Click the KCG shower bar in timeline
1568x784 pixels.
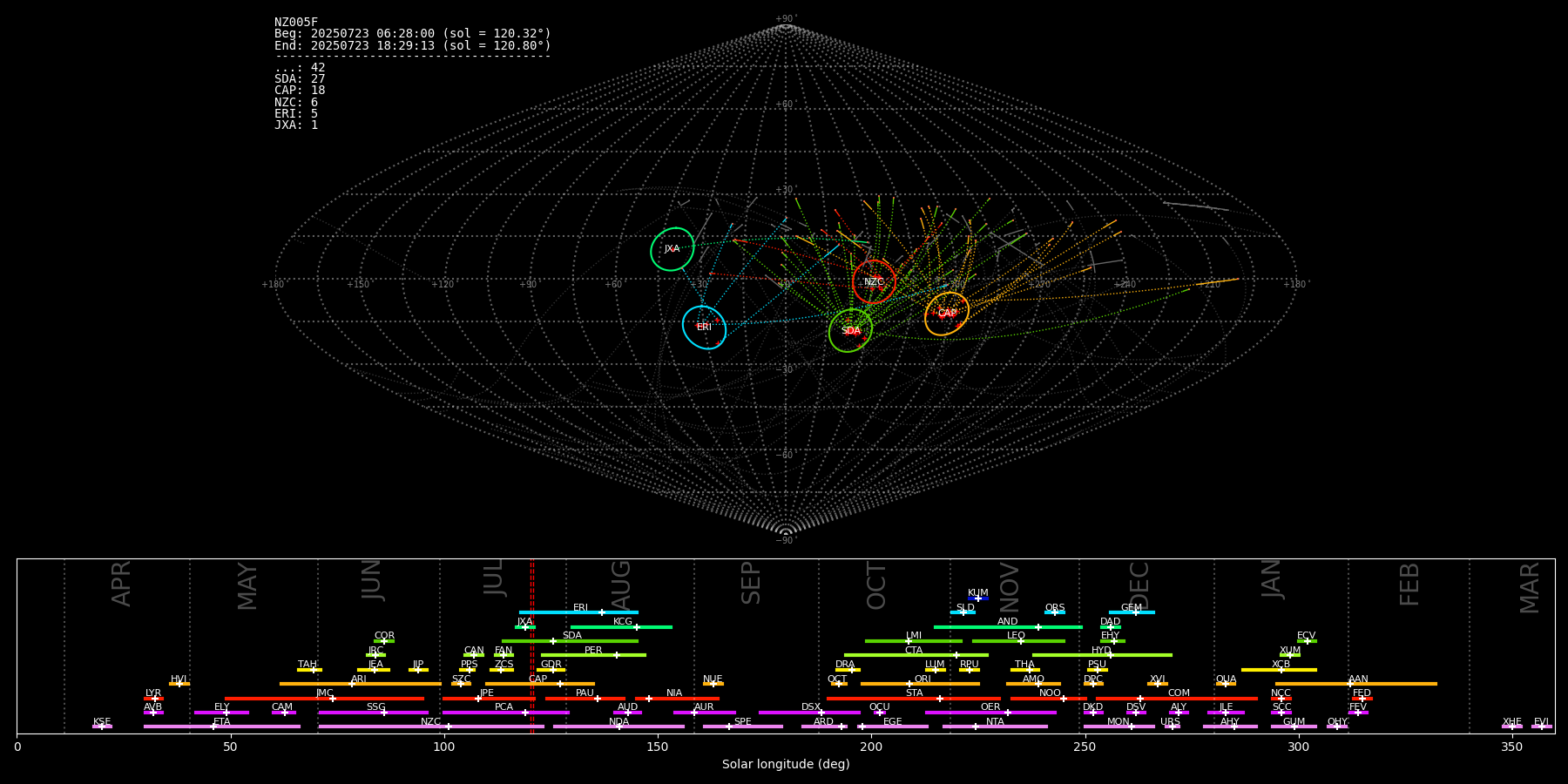(x=621, y=627)
